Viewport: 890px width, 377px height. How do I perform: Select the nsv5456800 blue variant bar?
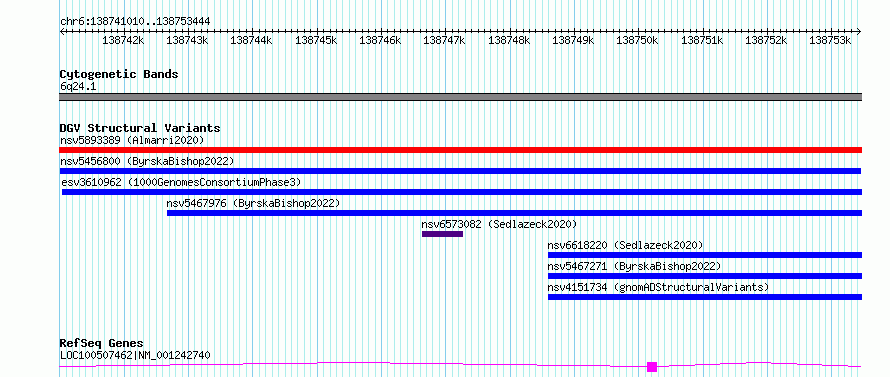tap(460, 171)
